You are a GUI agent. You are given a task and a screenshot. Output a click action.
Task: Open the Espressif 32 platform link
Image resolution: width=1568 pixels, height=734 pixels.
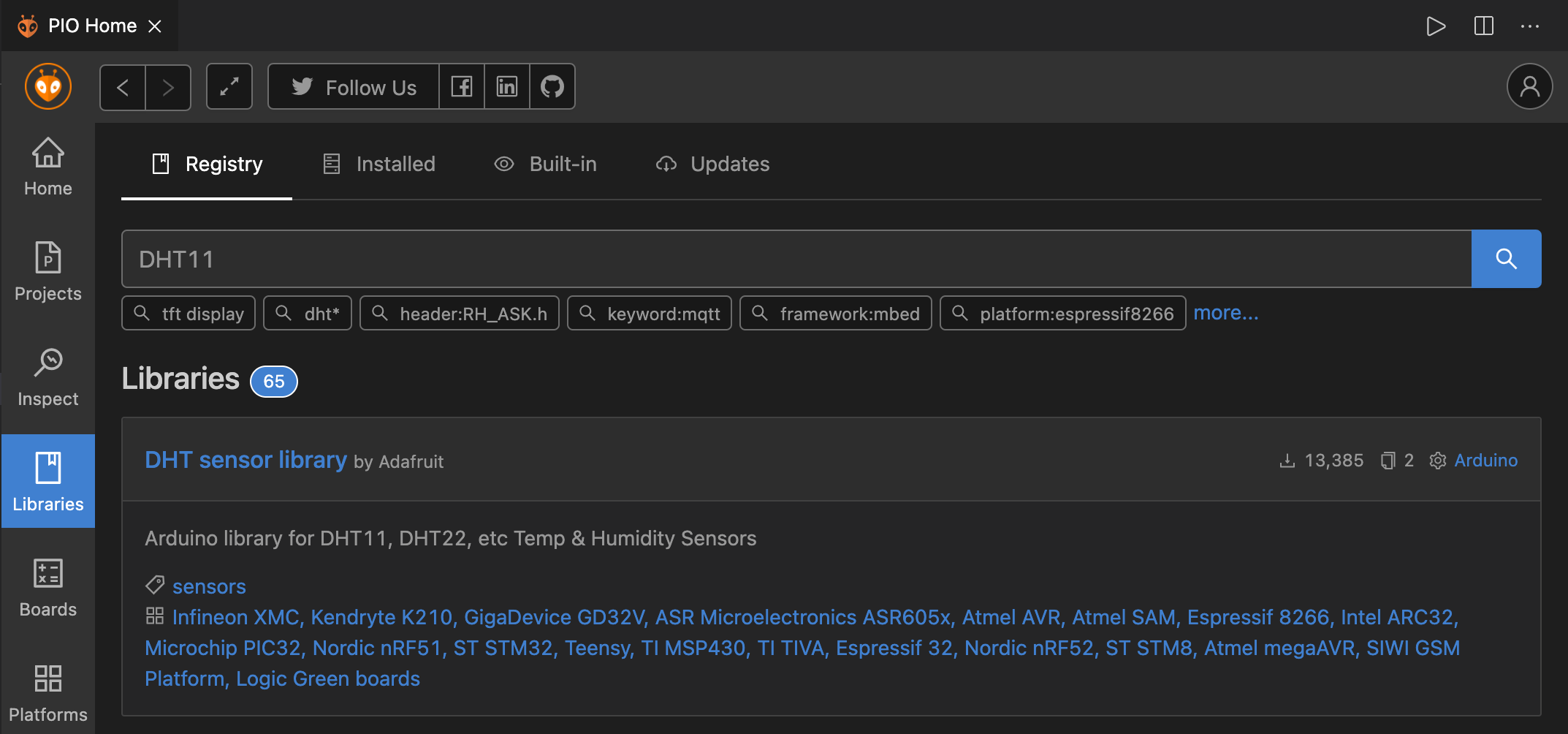click(x=894, y=648)
